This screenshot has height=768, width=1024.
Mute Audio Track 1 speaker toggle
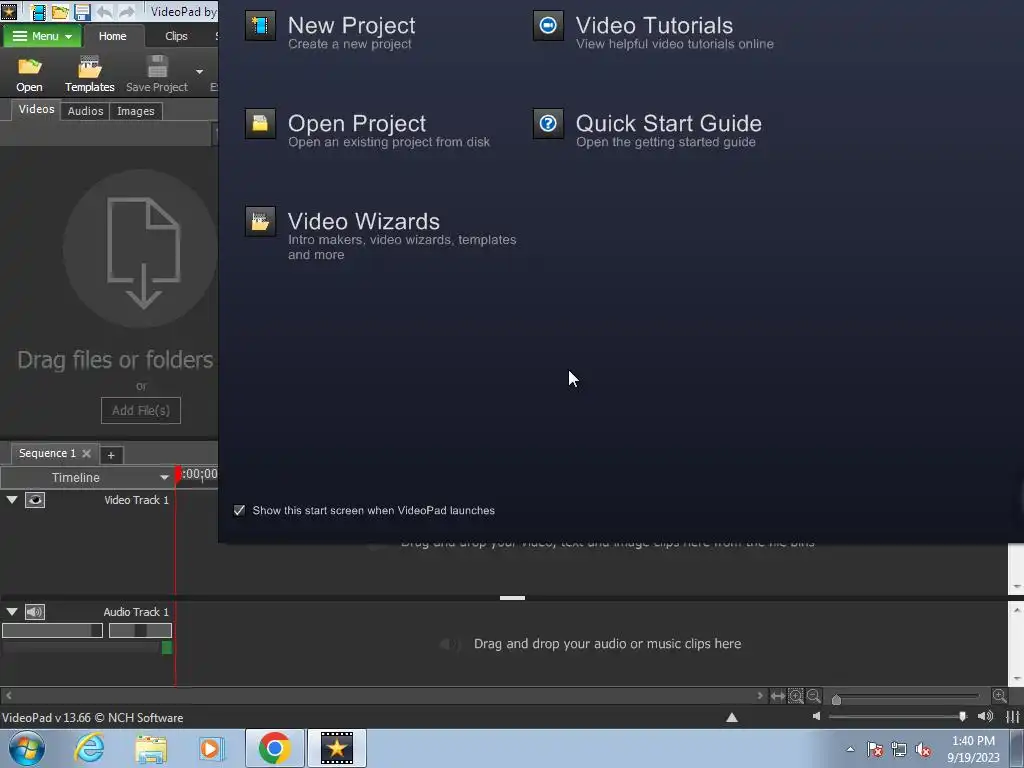[x=35, y=612]
